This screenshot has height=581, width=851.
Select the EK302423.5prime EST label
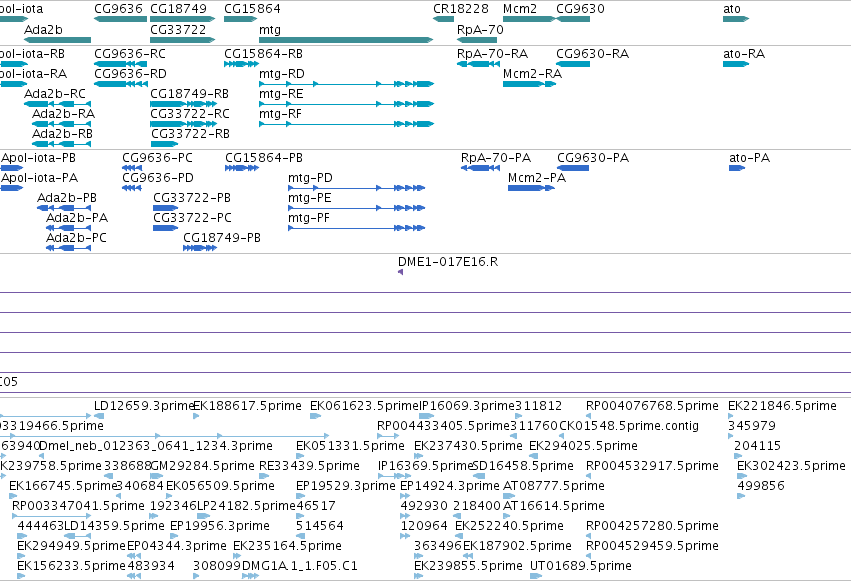[x=791, y=466]
